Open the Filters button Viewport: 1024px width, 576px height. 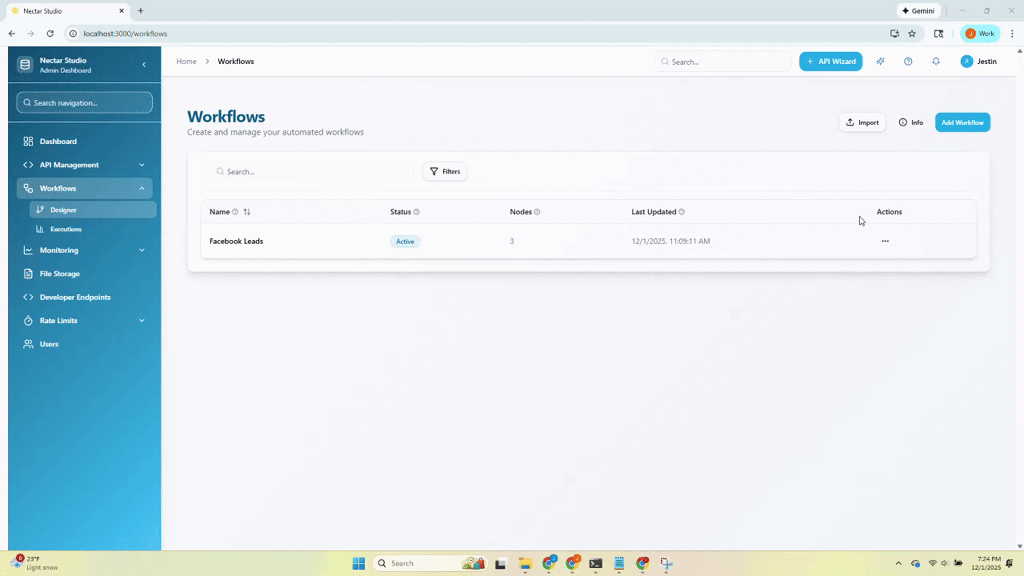click(445, 171)
